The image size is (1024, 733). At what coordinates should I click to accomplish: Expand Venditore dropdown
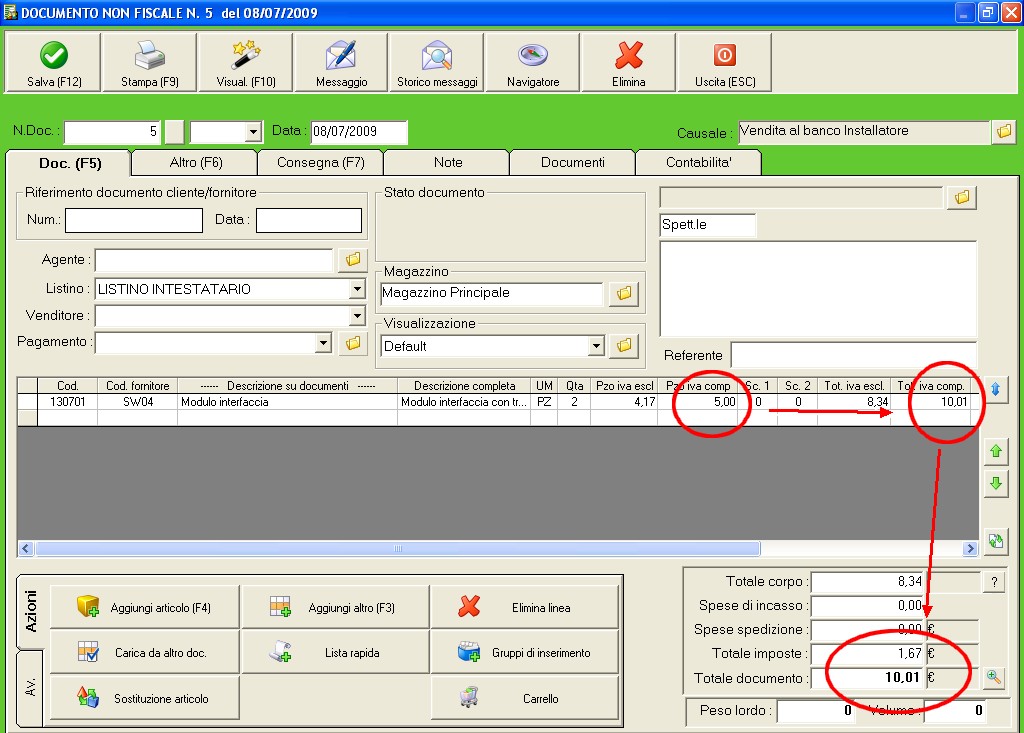pyautogui.click(x=357, y=316)
